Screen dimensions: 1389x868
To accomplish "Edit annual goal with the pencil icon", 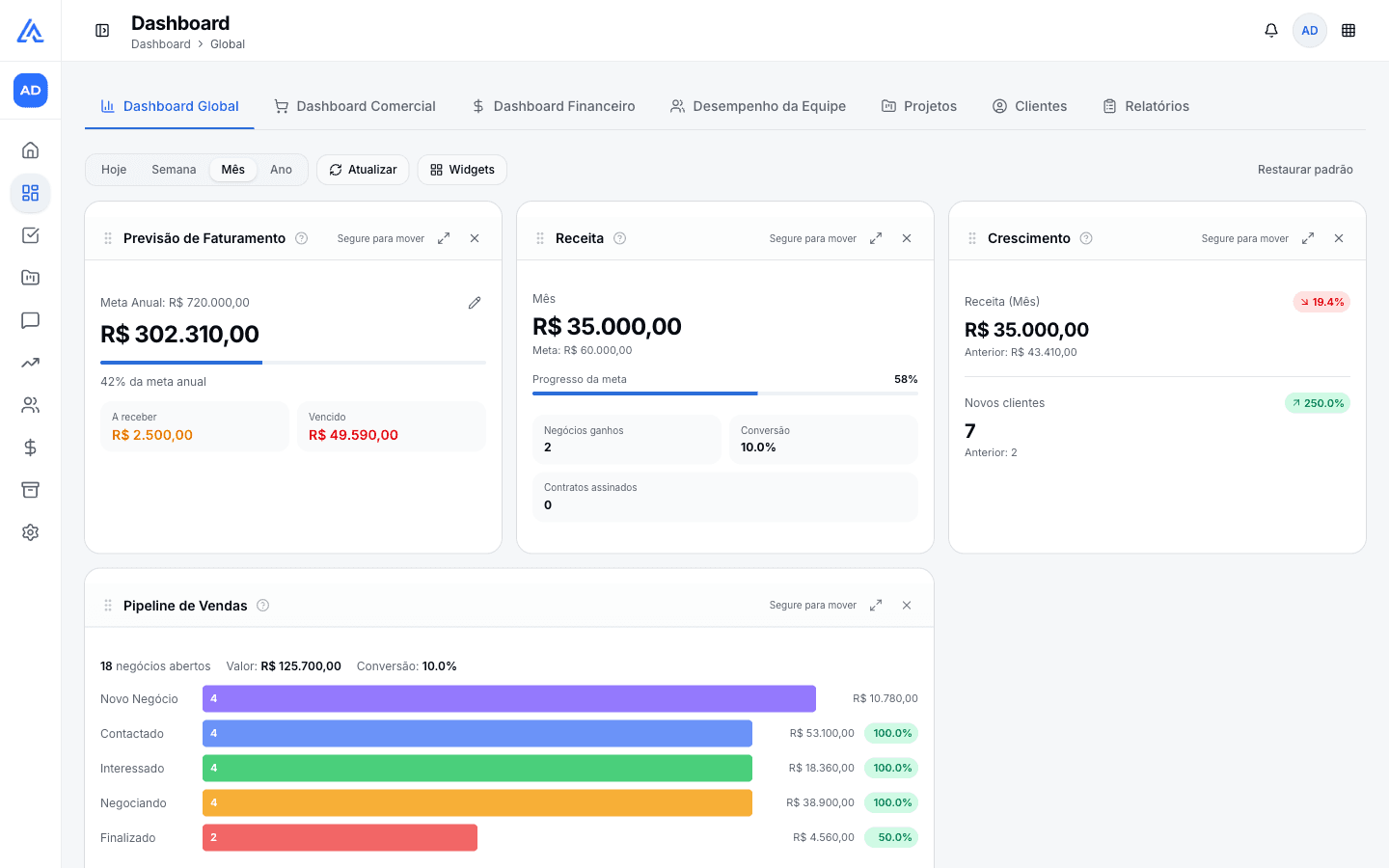I will tap(475, 303).
